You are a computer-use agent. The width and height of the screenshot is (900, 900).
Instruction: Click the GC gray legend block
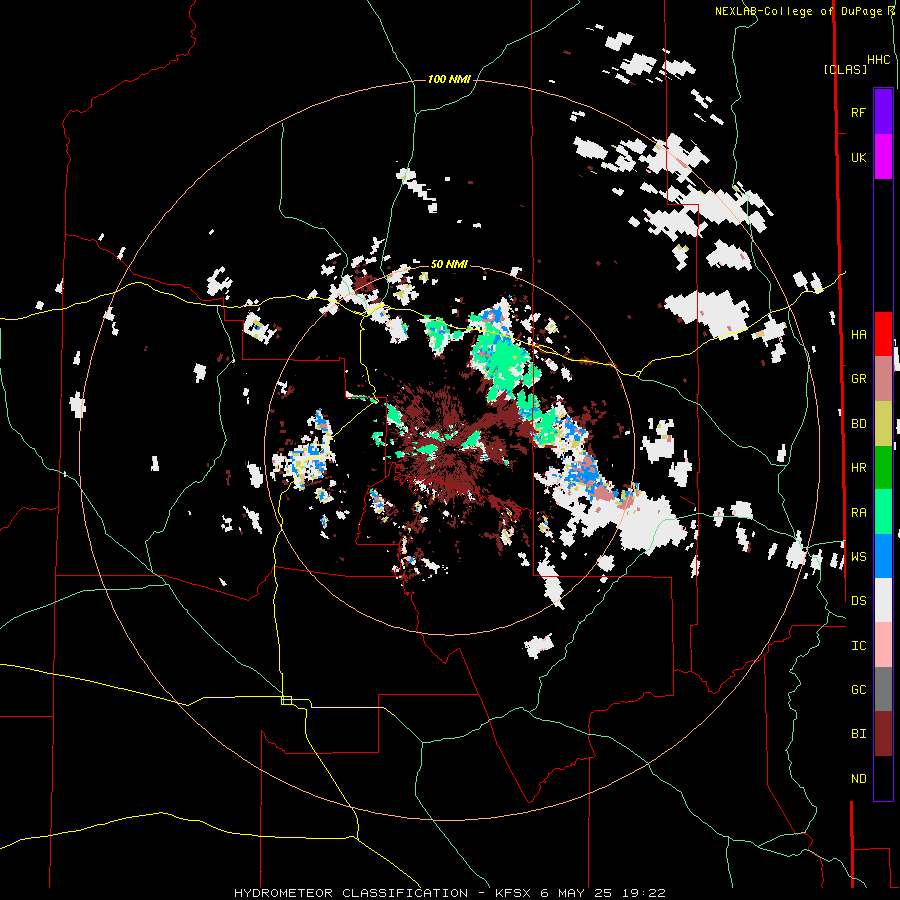883,689
